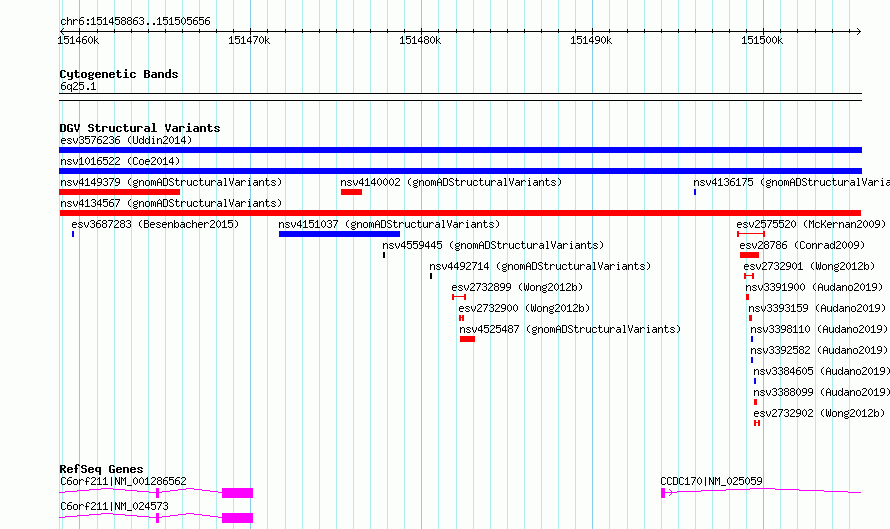
Task: Open the nsv4140002 gnomAD variant label
Action: click(451, 182)
